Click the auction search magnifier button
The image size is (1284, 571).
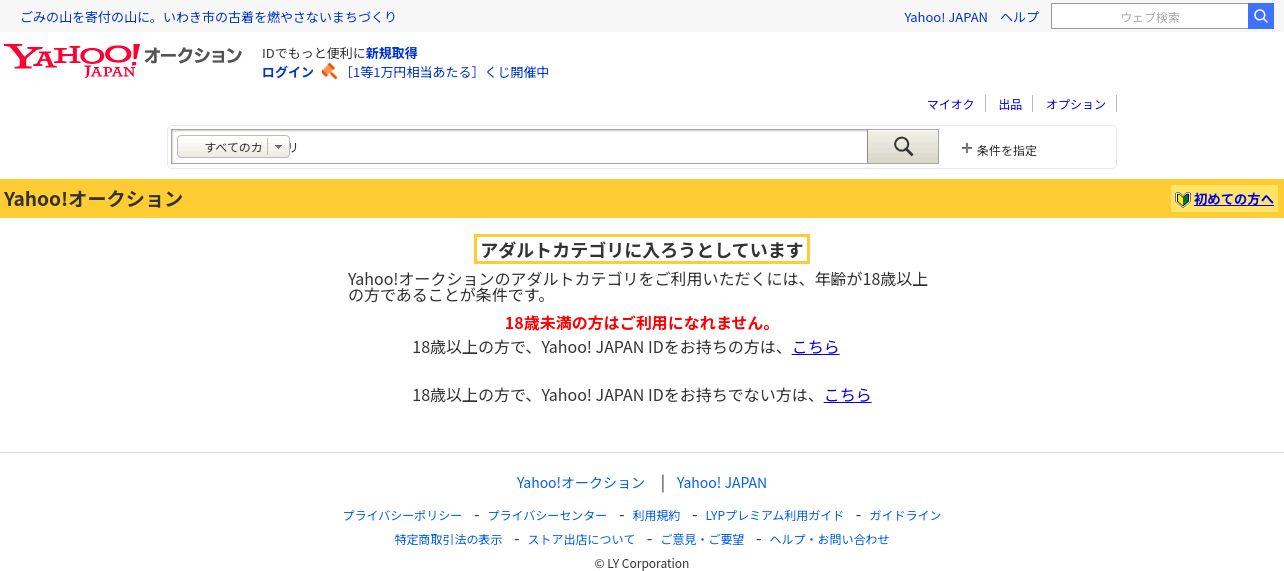[903, 147]
